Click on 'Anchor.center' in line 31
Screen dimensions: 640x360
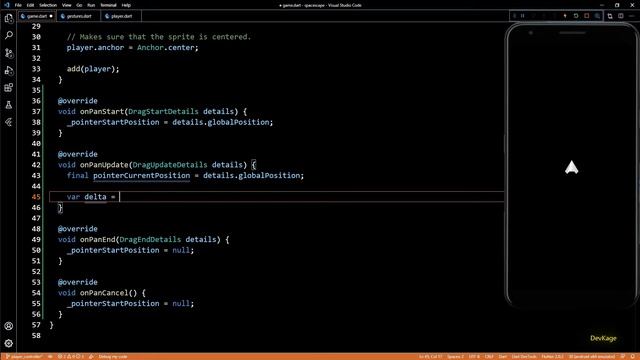click(165, 48)
